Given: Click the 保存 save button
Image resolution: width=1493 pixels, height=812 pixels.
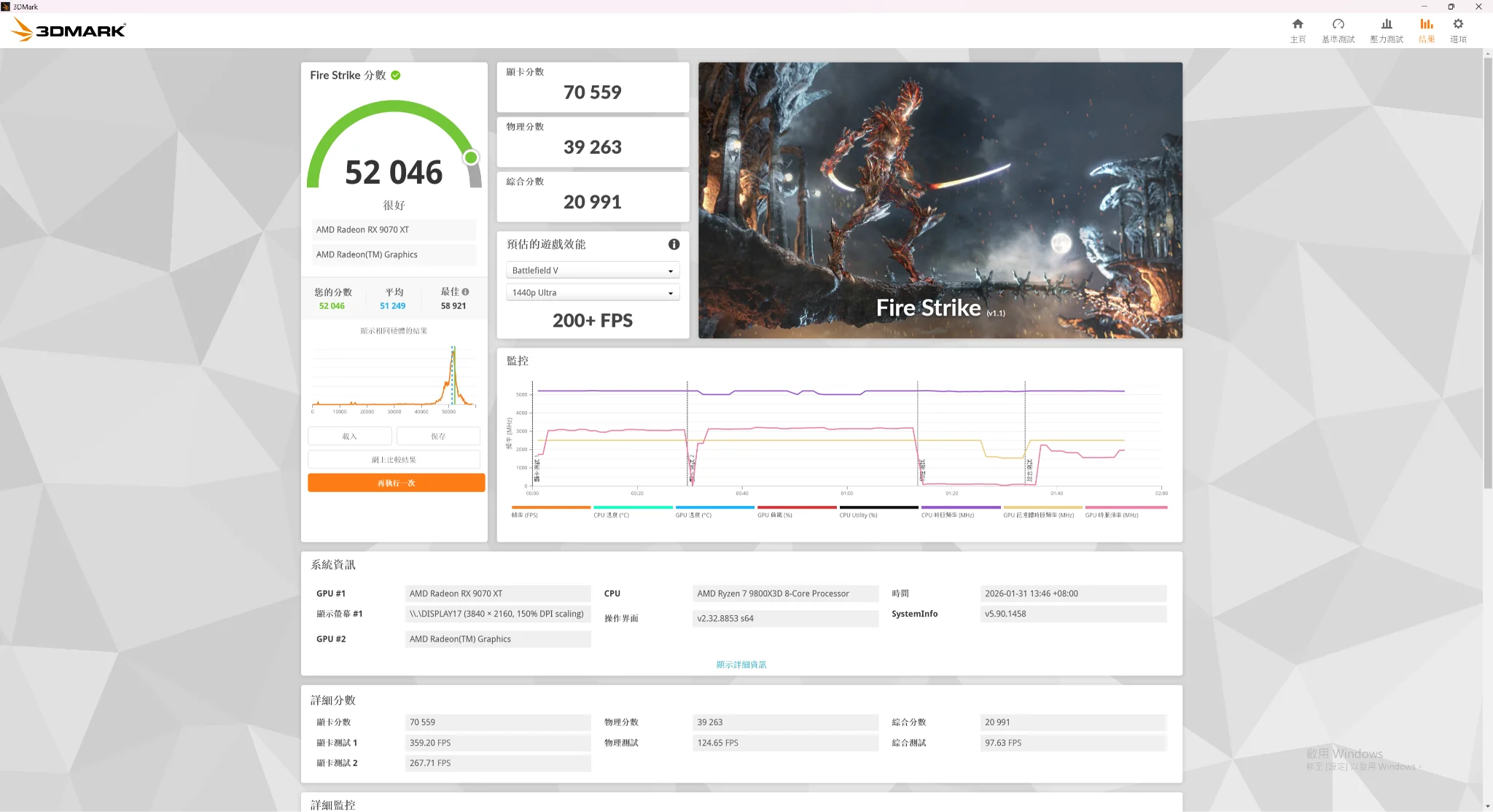Looking at the screenshot, I should pos(438,436).
